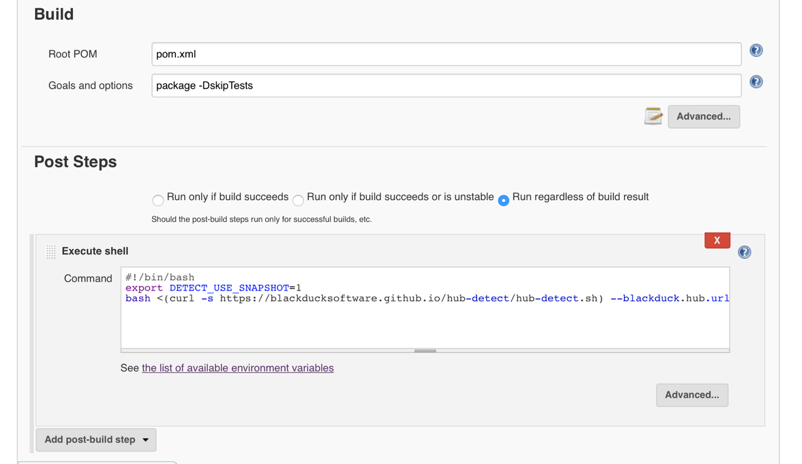Grab the Execute shell drag handle

pyautogui.click(x=51, y=252)
